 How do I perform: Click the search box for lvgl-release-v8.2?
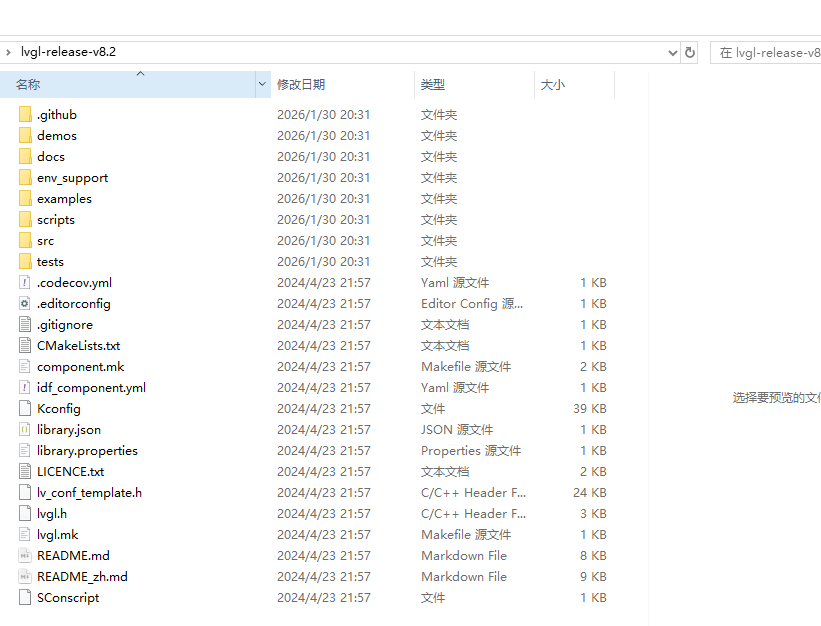click(x=765, y=52)
